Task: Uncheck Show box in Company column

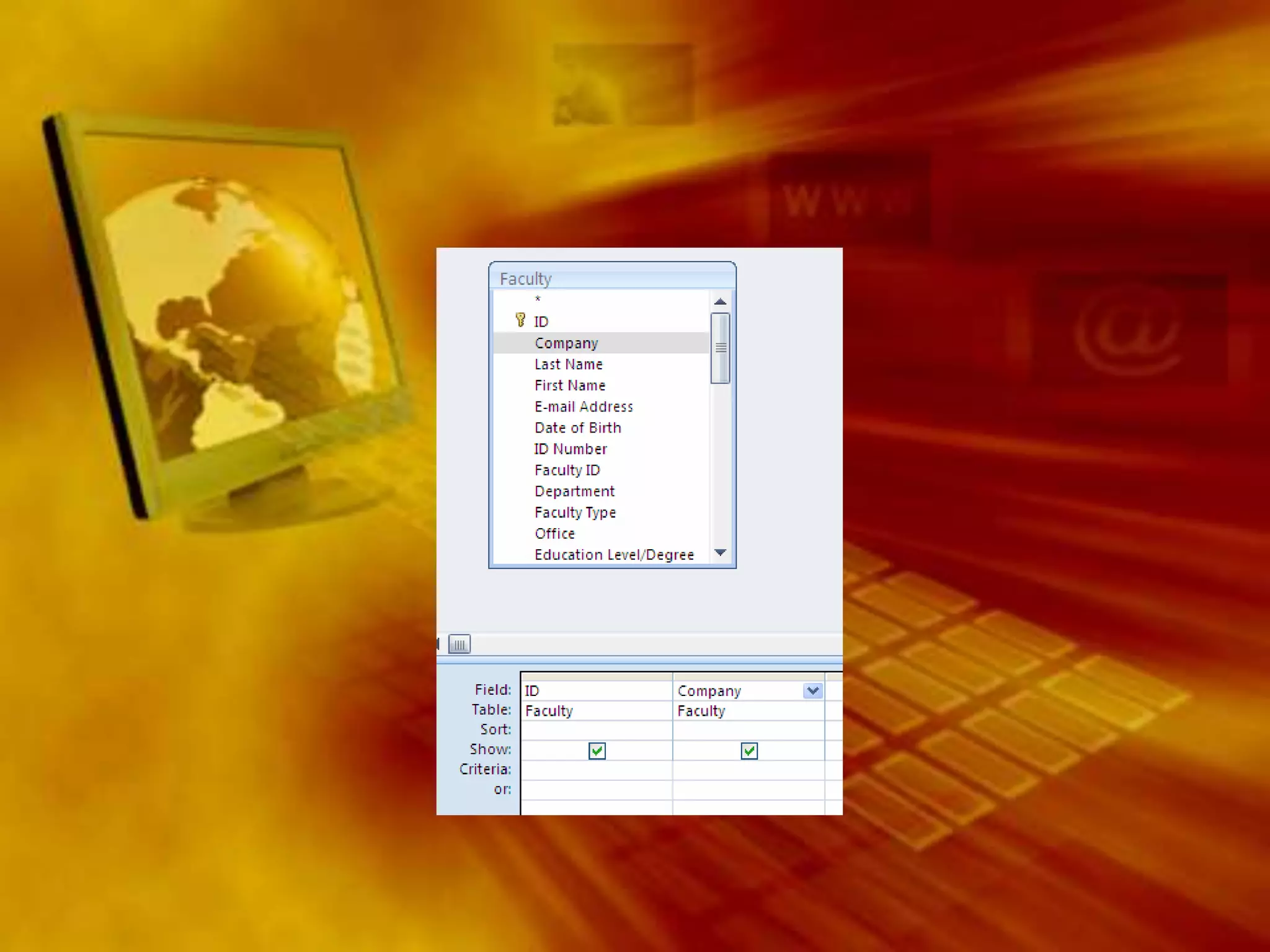Action: (x=749, y=751)
